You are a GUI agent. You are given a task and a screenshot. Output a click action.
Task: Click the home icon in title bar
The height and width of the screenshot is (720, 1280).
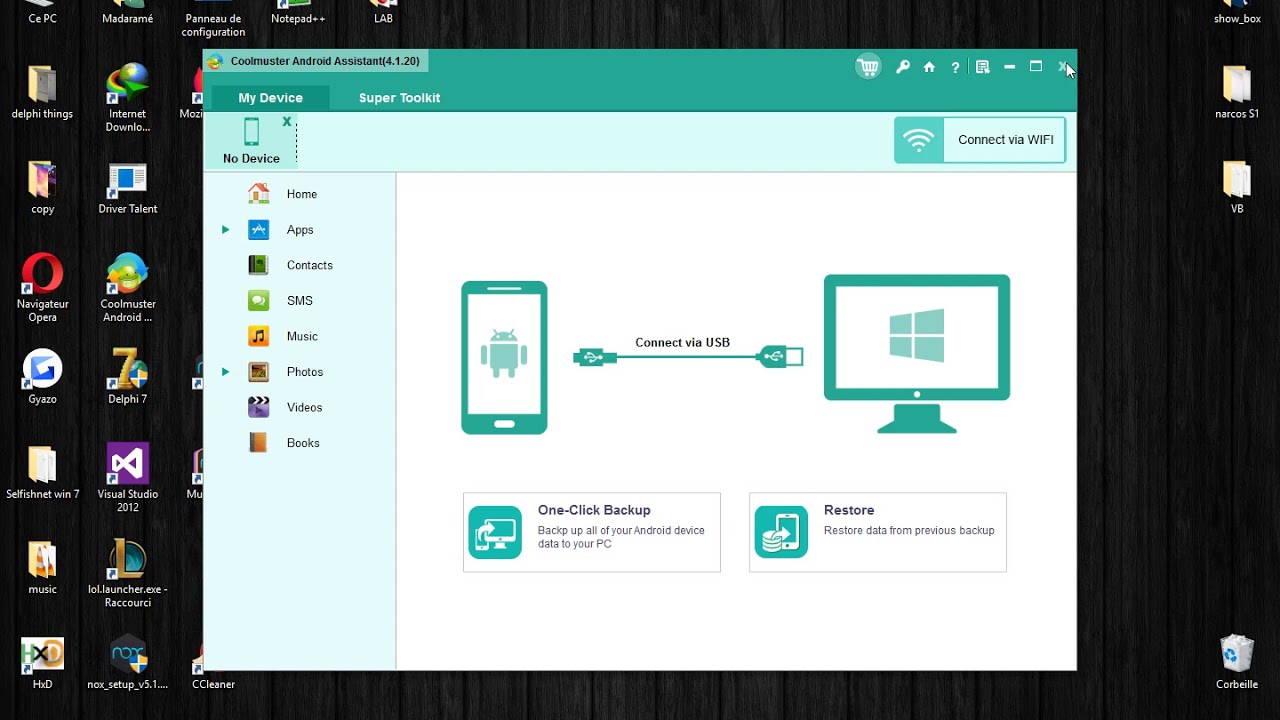click(x=929, y=67)
